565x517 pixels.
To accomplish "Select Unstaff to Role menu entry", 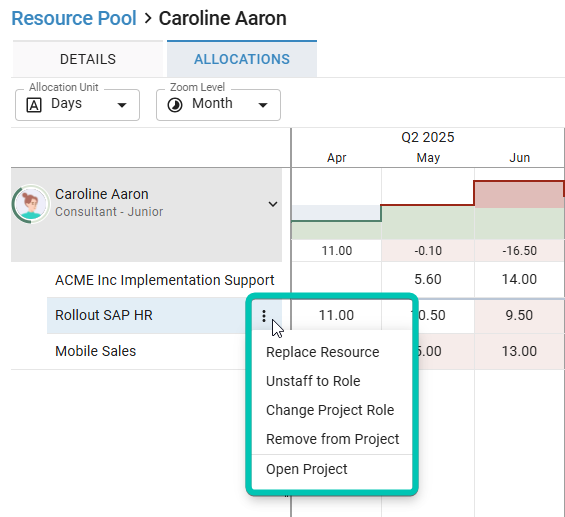I will (313, 381).
